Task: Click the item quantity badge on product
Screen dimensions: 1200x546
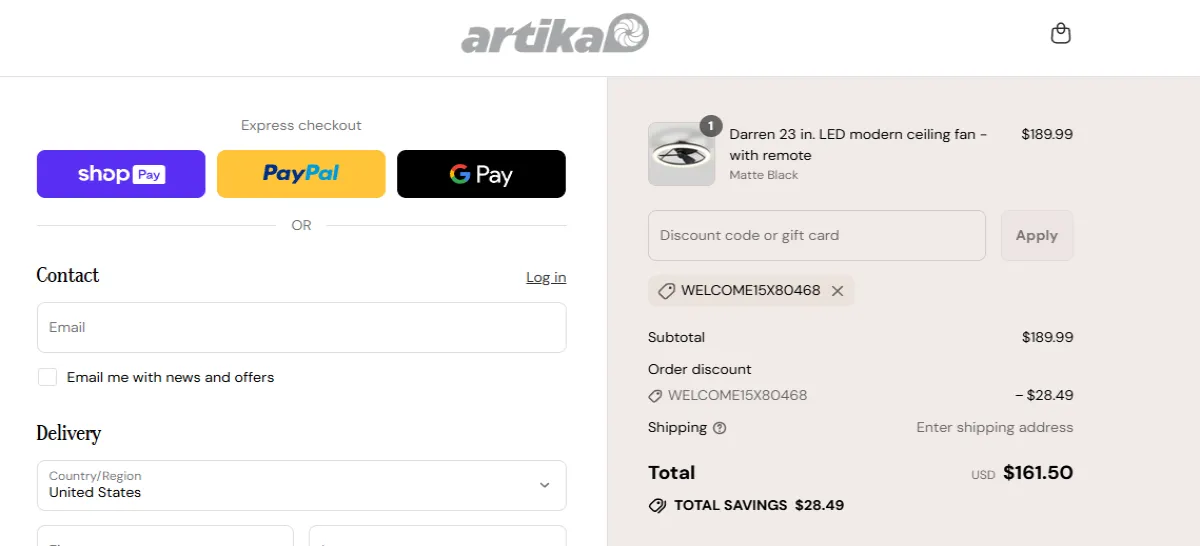Action: click(710, 126)
